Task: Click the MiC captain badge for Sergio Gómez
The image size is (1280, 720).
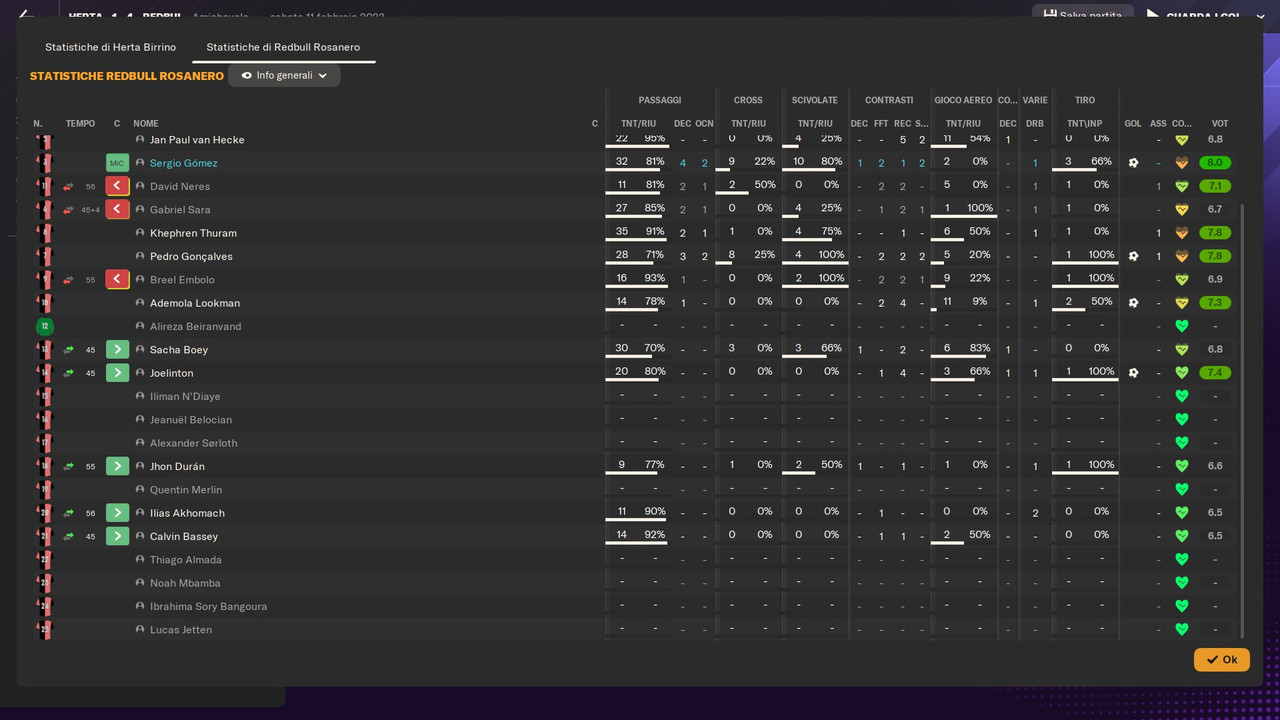Action: (117, 163)
